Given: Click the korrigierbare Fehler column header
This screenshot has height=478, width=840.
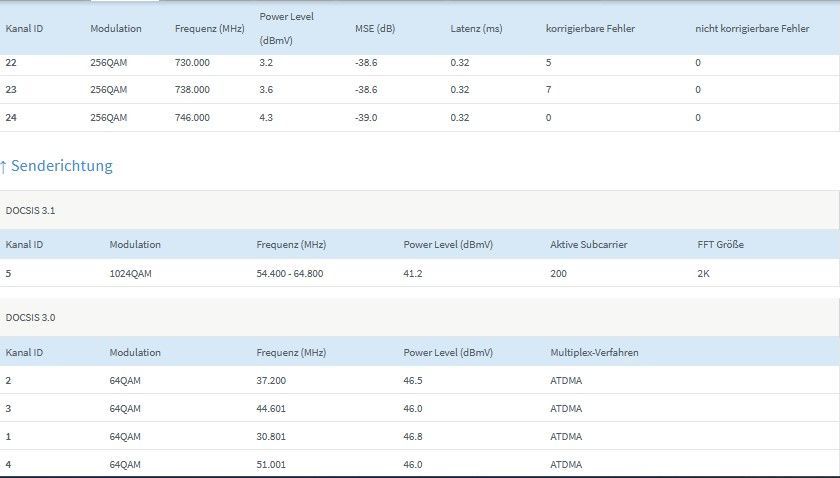Looking at the screenshot, I should 590,29.
